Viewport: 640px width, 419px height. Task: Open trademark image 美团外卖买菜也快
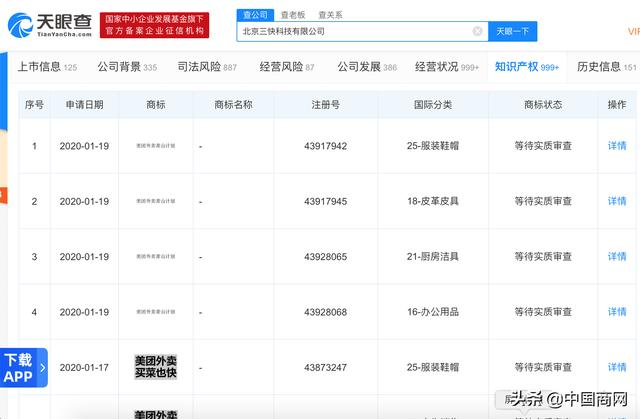155,366
